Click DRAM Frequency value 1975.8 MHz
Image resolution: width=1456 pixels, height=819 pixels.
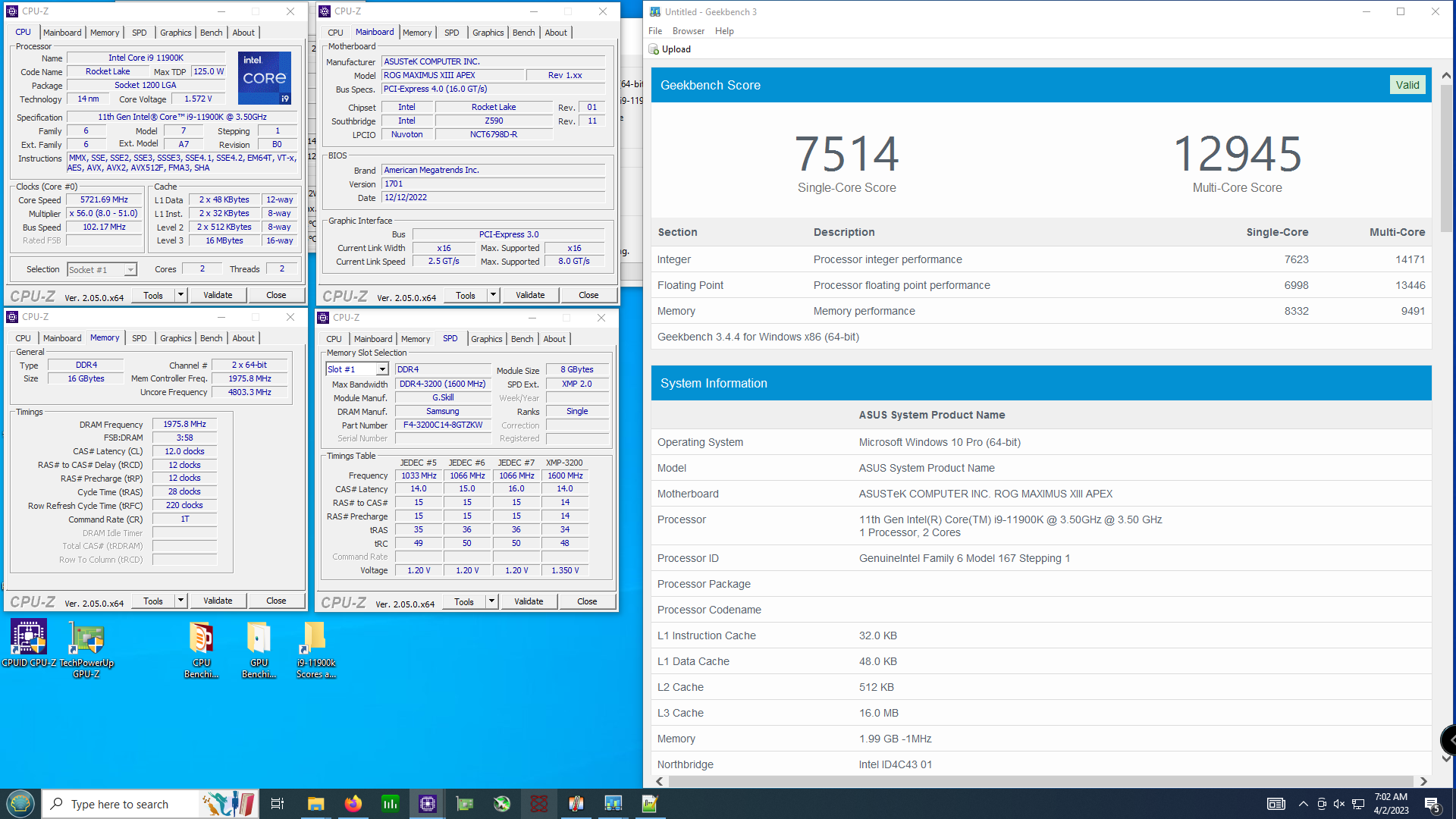(x=184, y=424)
